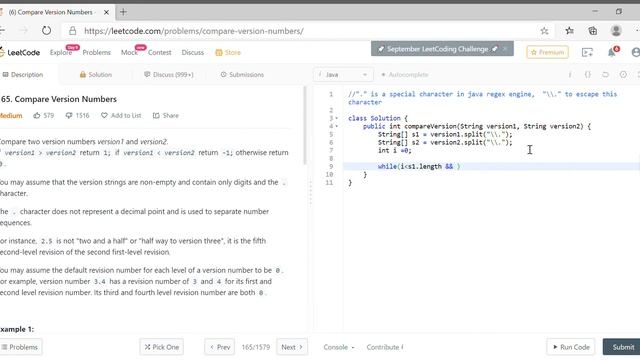Image resolution: width=640 pixels, height=360 pixels.
Task: Open the Contribute link
Action: pyautogui.click(x=384, y=347)
